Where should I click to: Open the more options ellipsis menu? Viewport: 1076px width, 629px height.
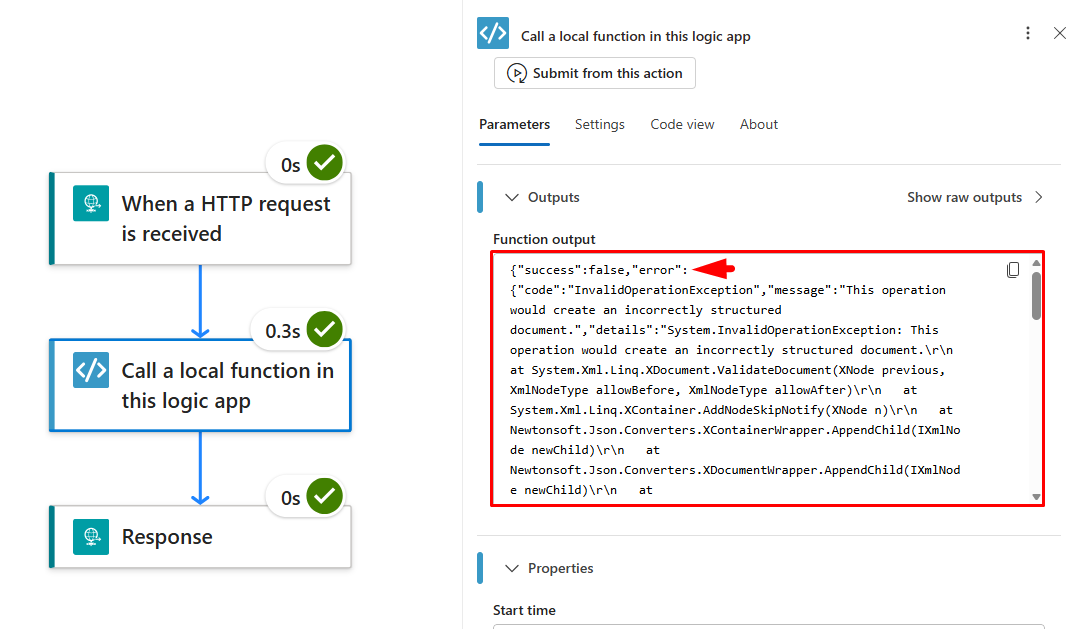point(1027,33)
